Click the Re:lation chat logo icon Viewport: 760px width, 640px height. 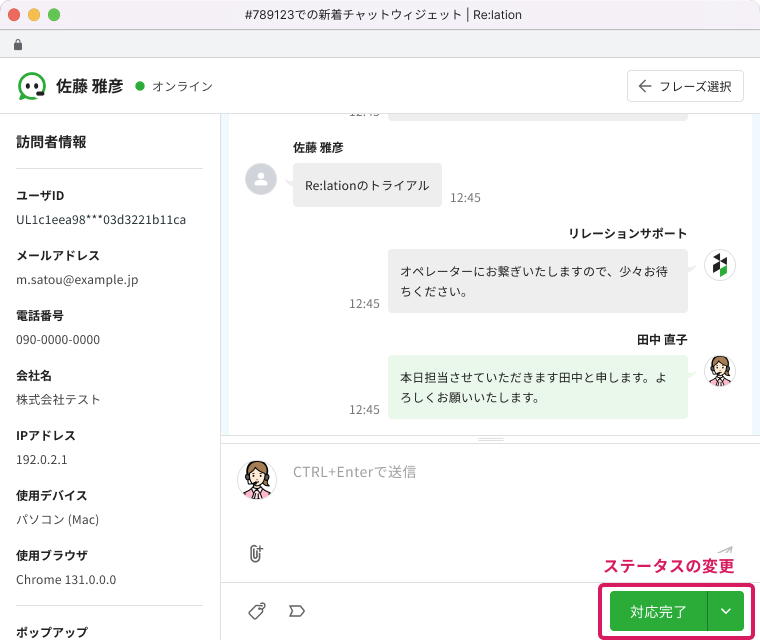(32, 86)
